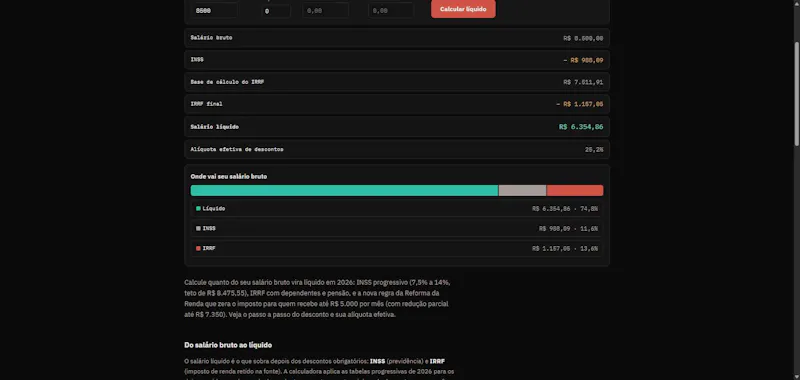The image size is (800, 380).
Task: Click the red IRRF segment of the bar
Action: click(575, 190)
